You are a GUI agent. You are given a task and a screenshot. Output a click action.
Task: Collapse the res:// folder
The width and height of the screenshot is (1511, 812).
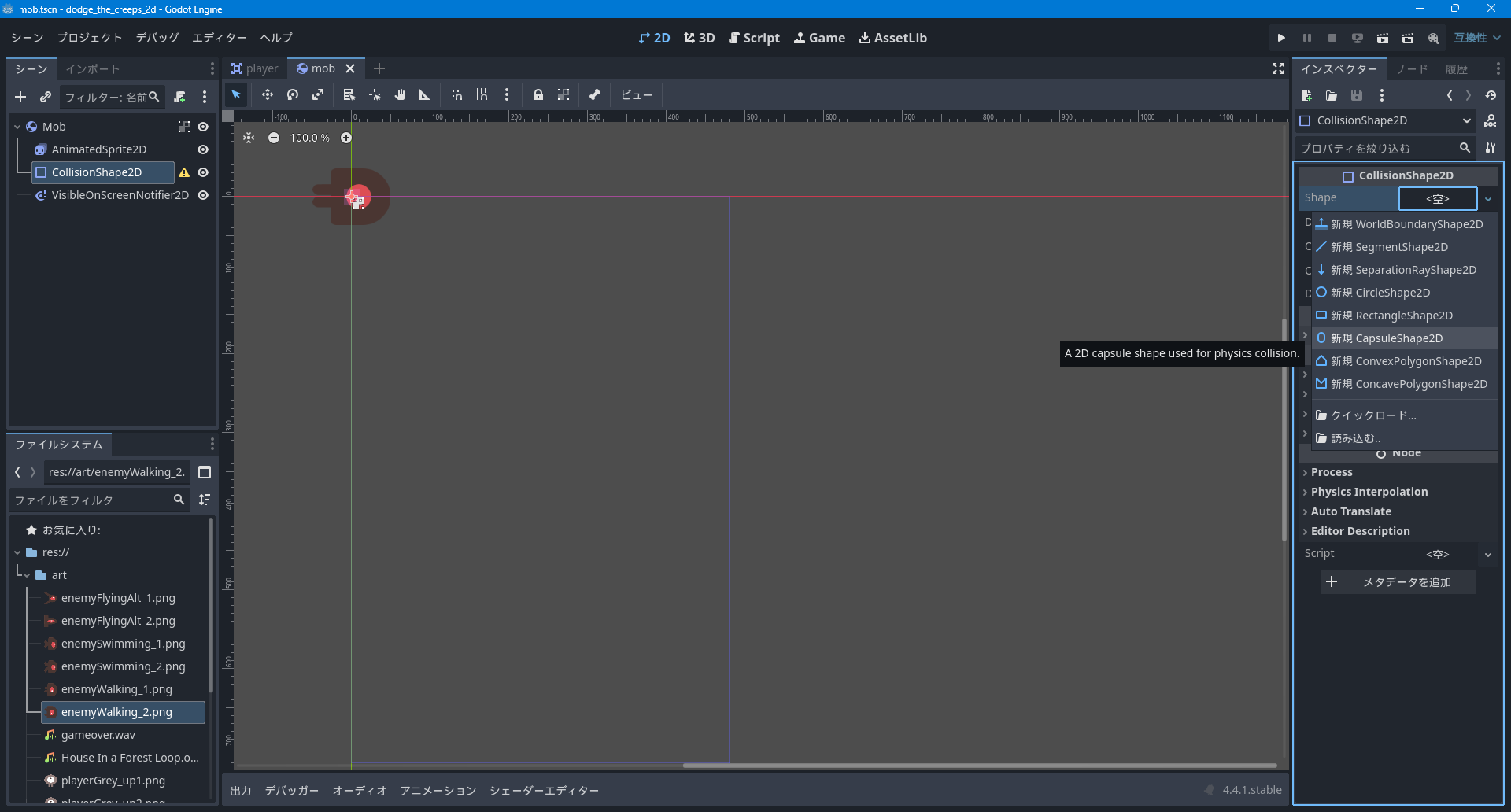click(17, 552)
